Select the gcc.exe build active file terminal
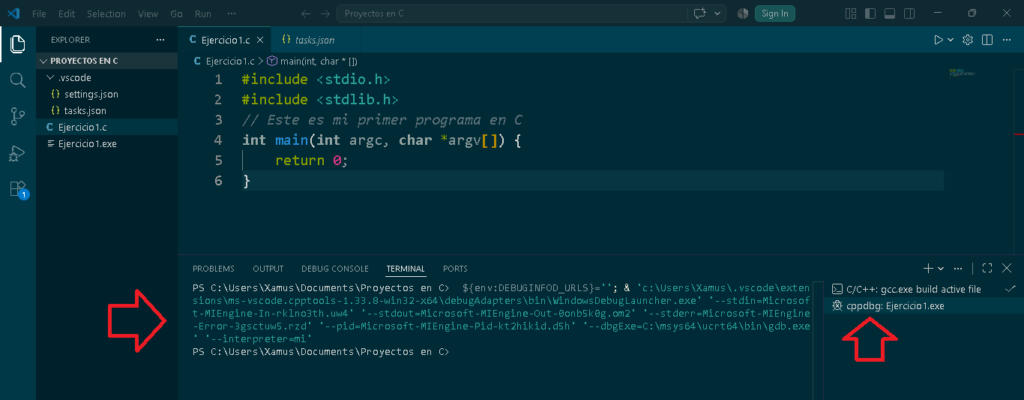This screenshot has width=1024, height=400. 923,289
